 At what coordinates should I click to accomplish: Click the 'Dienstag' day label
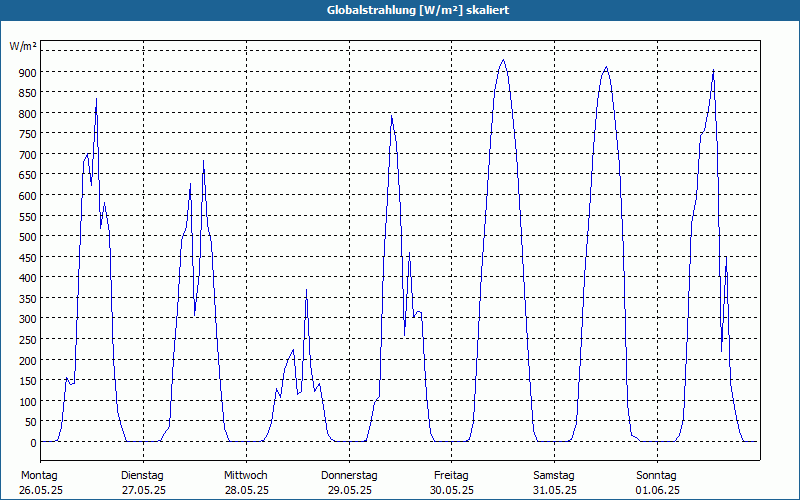point(142,476)
